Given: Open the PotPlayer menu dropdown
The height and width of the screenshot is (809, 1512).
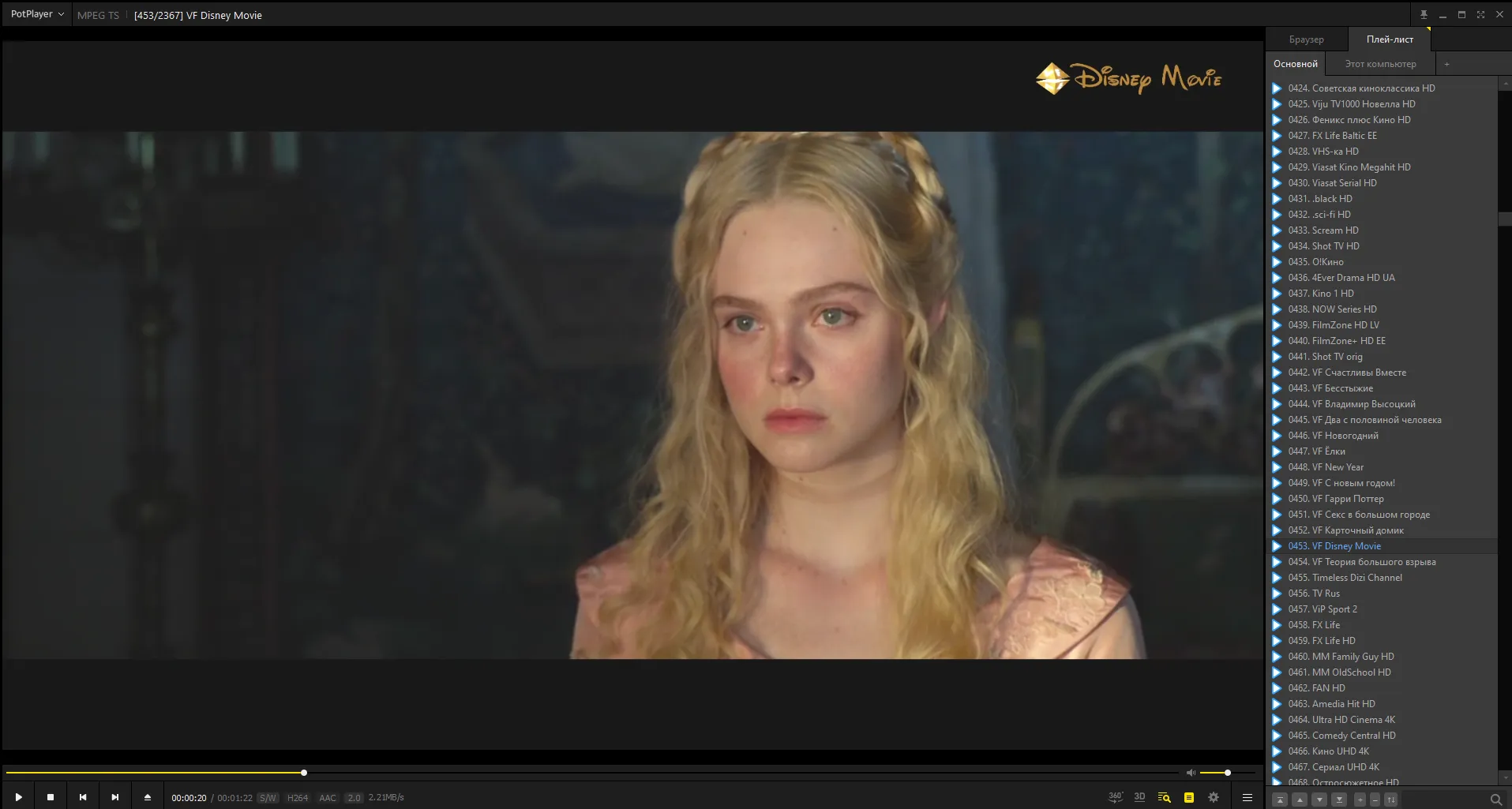Looking at the screenshot, I should (x=37, y=14).
